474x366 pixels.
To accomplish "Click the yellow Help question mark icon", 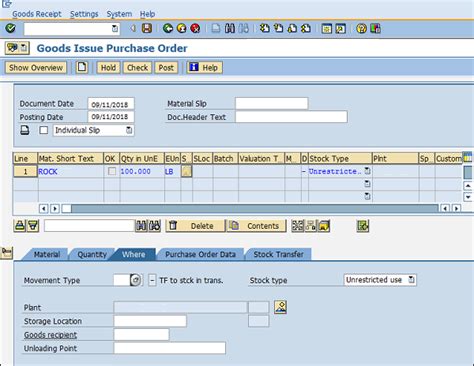I will [361, 28].
